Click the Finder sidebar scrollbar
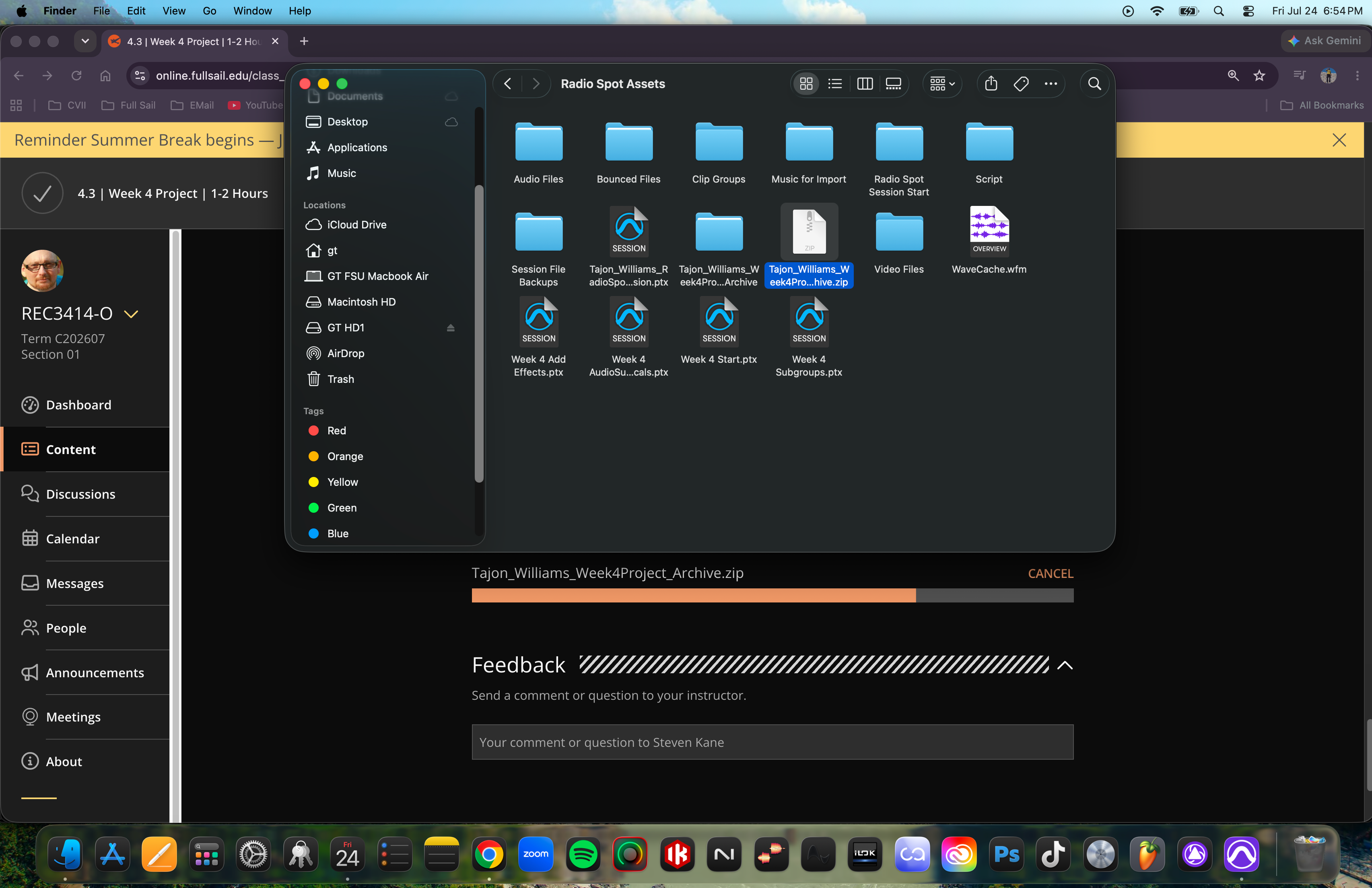 coord(478,333)
